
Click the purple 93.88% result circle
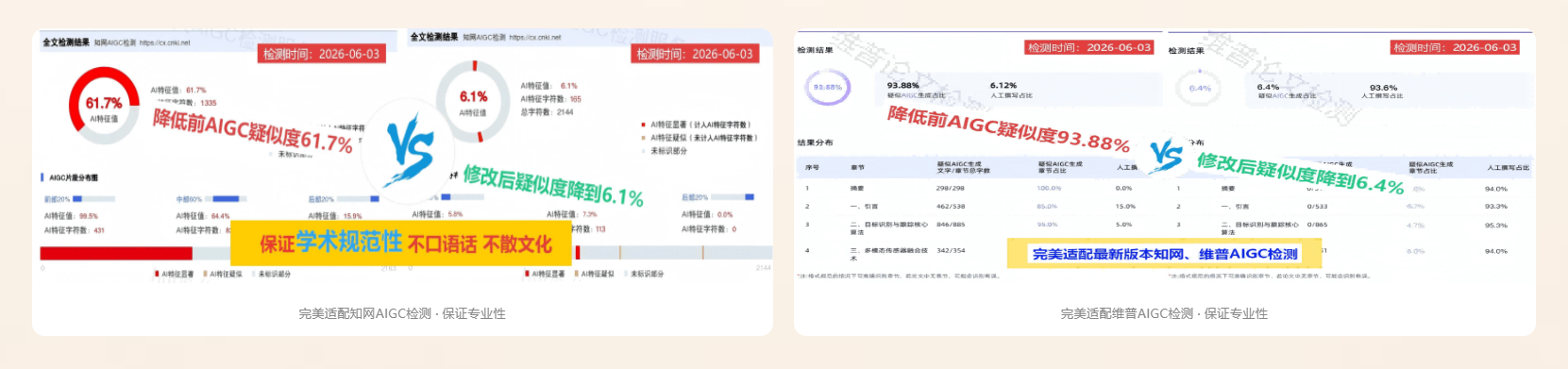828,88
